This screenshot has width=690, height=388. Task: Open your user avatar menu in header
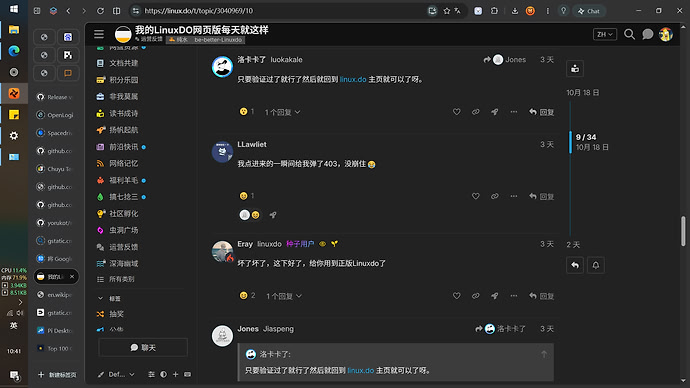pyautogui.click(x=666, y=34)
